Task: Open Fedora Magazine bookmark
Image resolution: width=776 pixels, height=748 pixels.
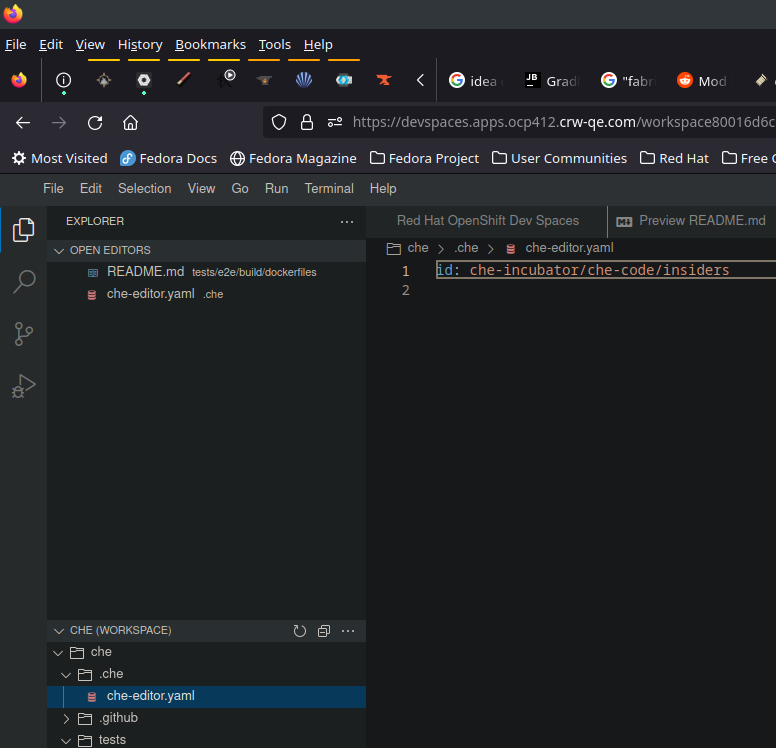Action: click(293, 158)
